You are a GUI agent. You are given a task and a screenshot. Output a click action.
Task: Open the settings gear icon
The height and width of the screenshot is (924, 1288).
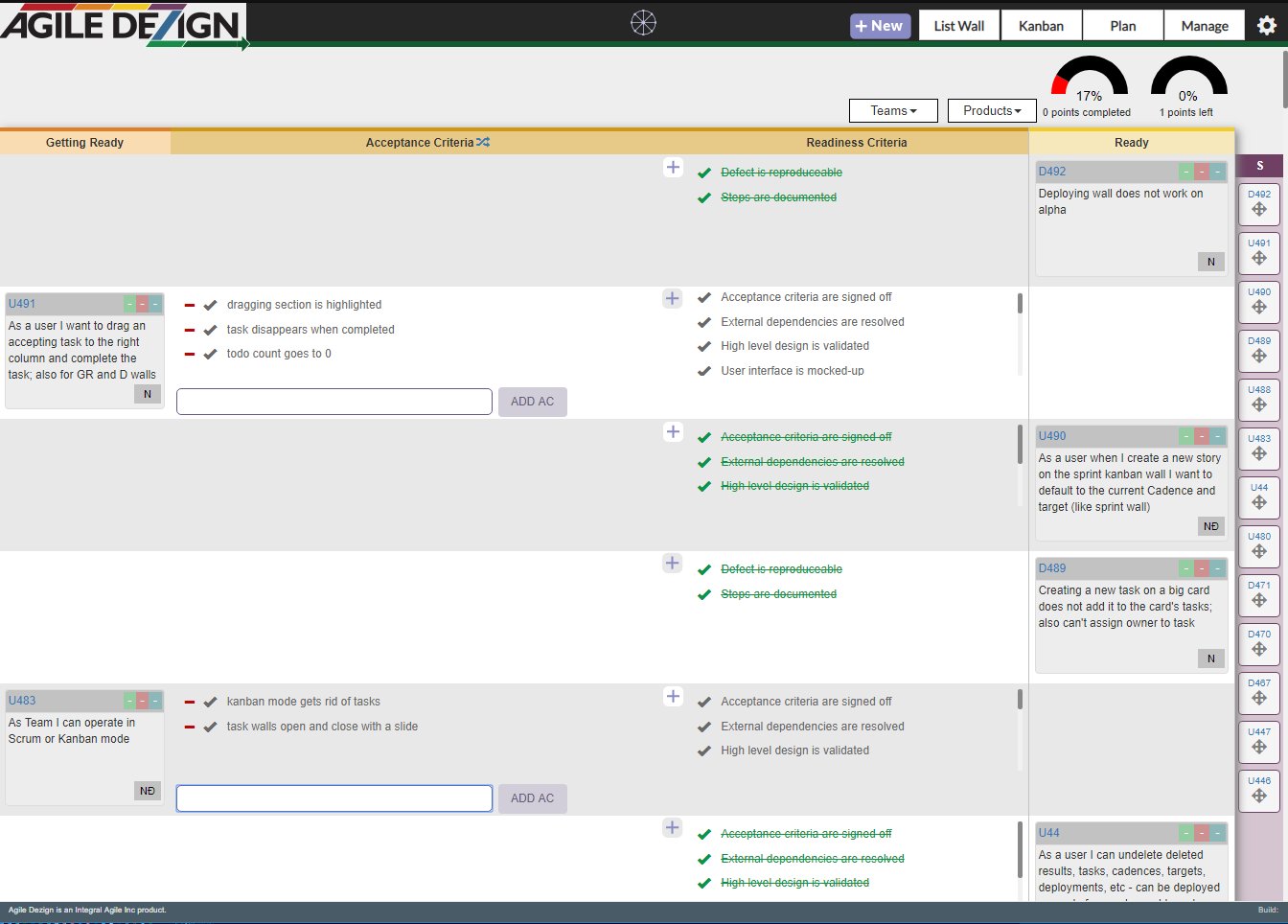pyautogui.click(x=1266, y=26)
